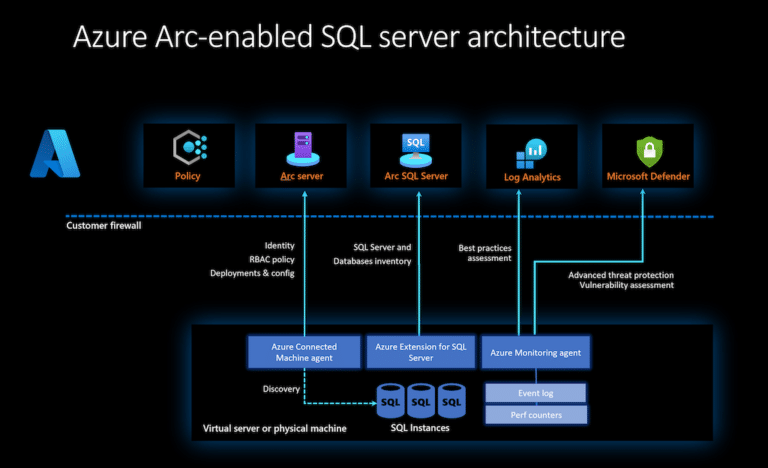Click the Event log box
The width and height of the screenshot is (768, 468).
click(536, 393)
